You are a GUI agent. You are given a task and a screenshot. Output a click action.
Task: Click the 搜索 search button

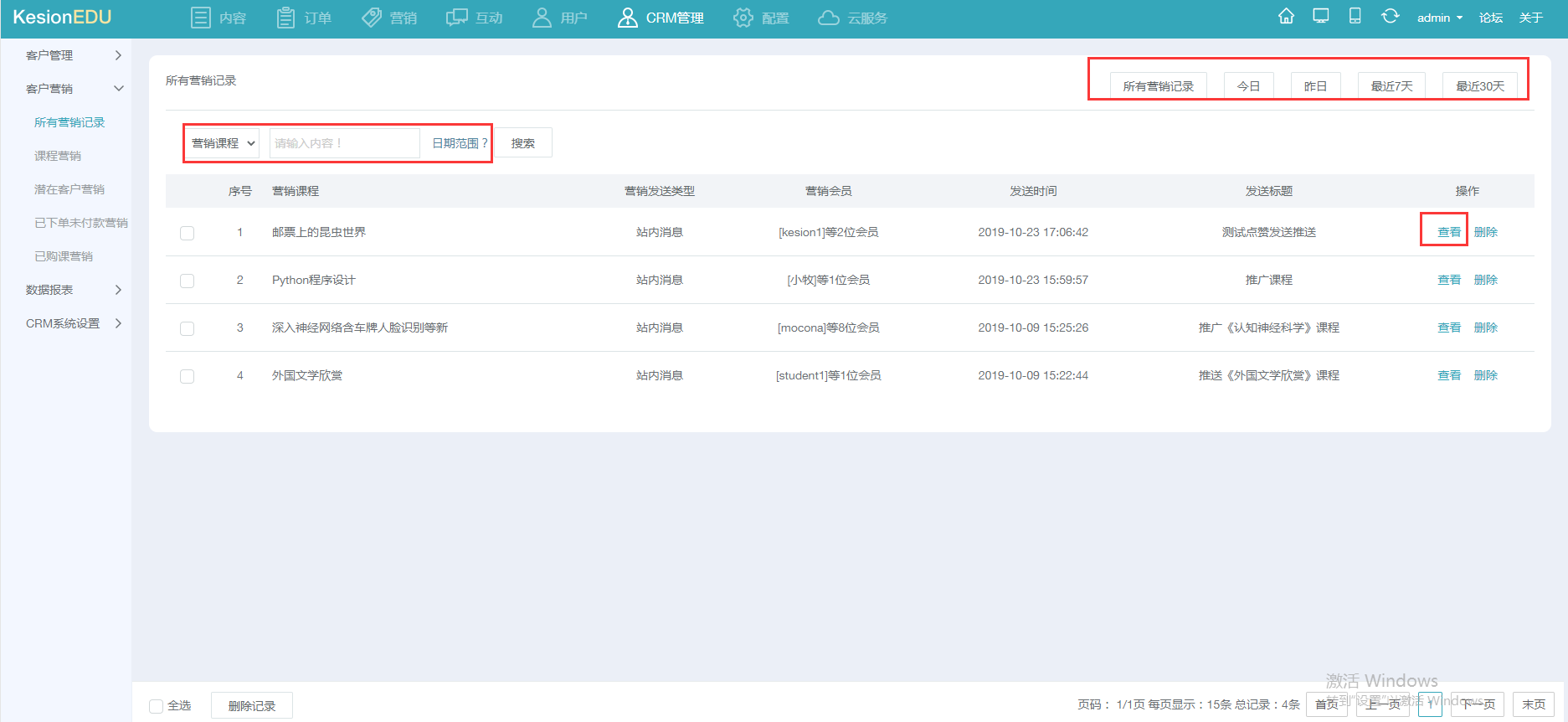tap(523, 143)
